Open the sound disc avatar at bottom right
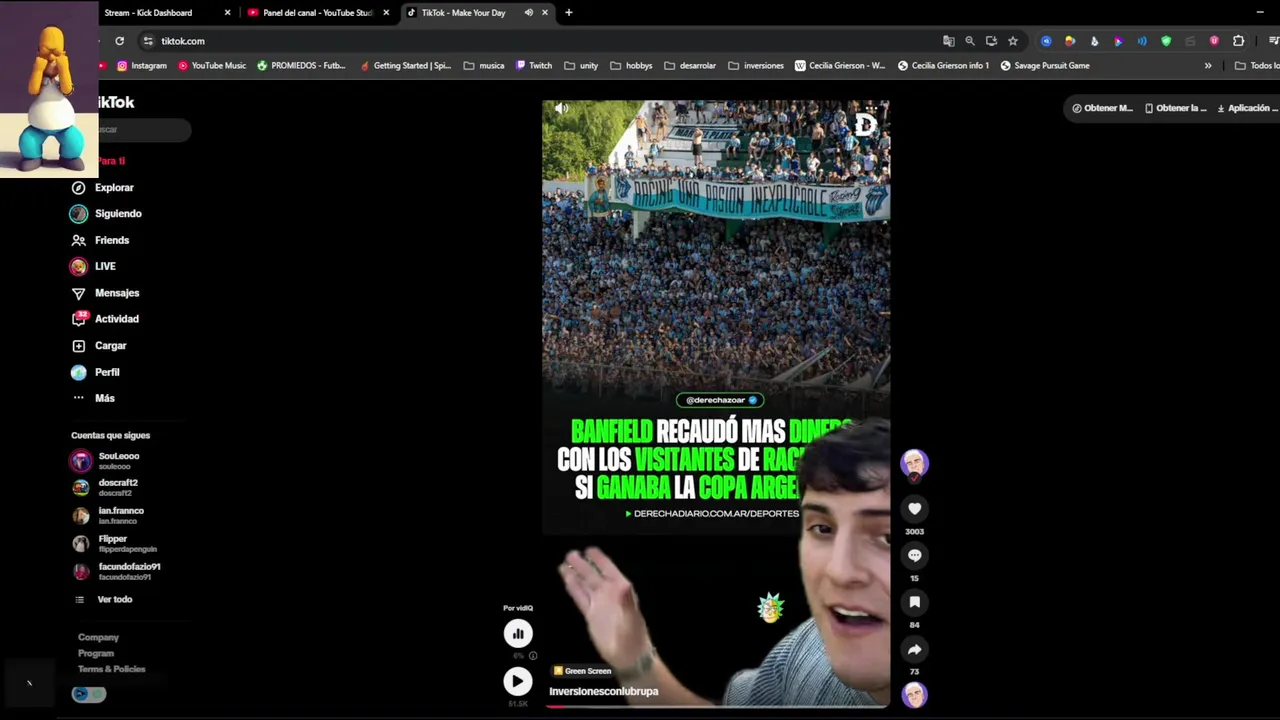Viewport: 1280px width, 720px height. click(914, 695)
